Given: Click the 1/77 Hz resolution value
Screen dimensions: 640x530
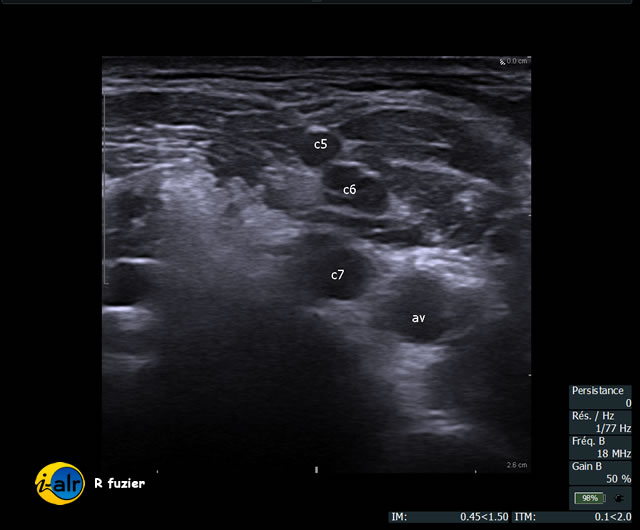Looking at the screenshot, I should (x=607, y=428).
